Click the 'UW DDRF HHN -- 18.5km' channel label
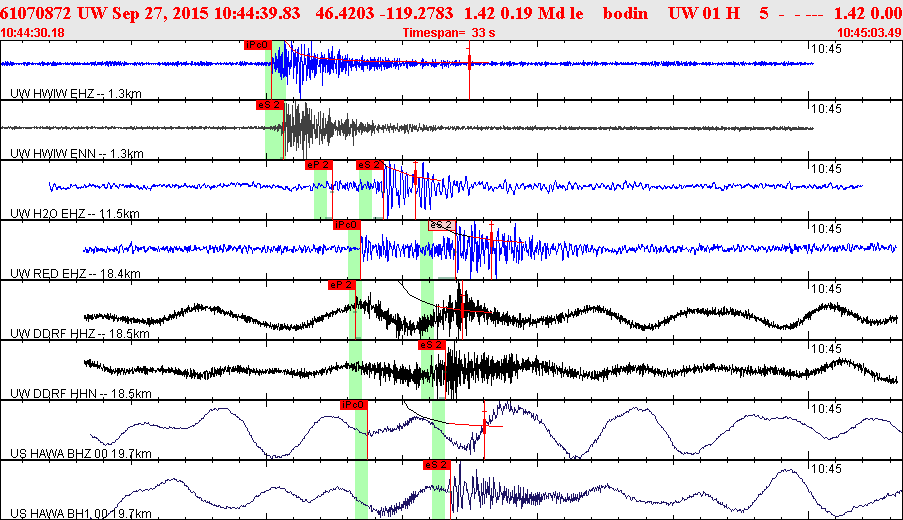The width and height of the screenshot is (903, 520). (x=81, y=393)
